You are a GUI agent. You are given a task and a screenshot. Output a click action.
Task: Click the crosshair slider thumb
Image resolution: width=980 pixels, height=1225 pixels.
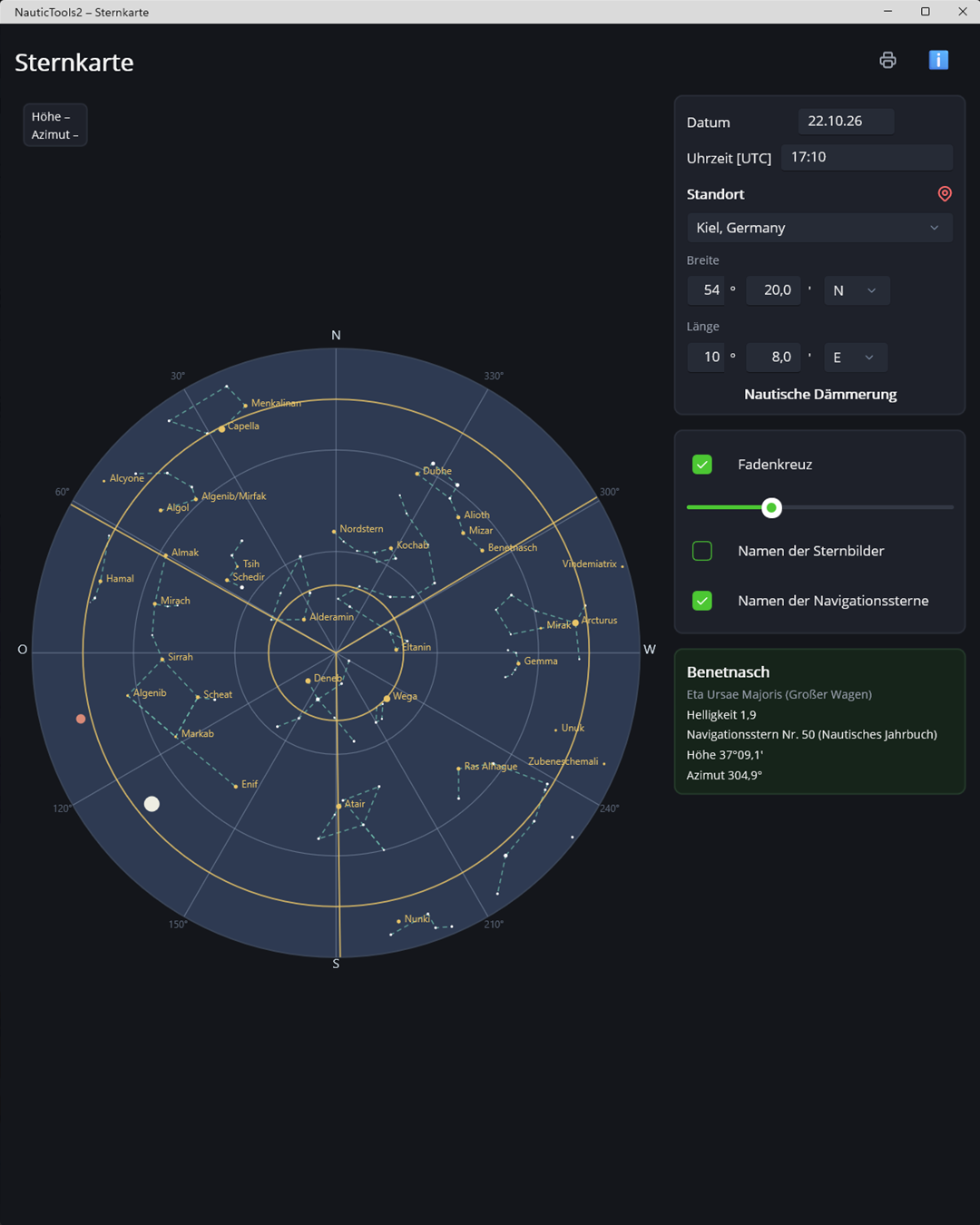tap(771, 507)
